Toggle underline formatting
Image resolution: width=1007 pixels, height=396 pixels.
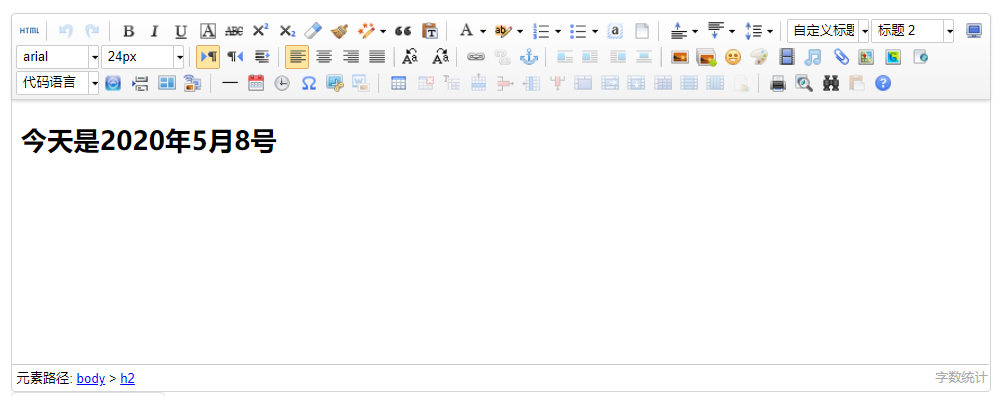(x=181, y=31)
